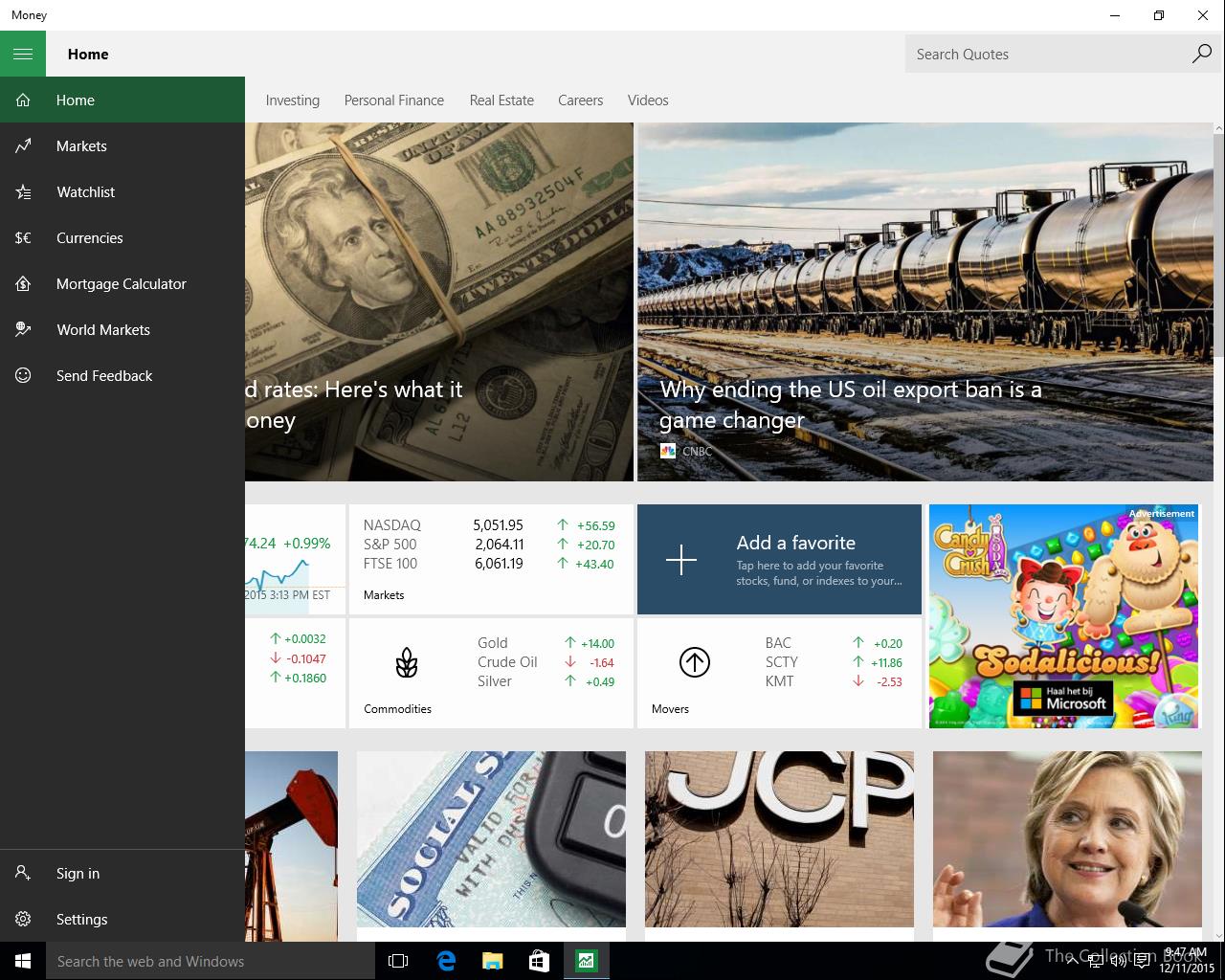Click the Sign in person icon
1225x980 pixels.
pyautogui.click(x=23, y=873)
